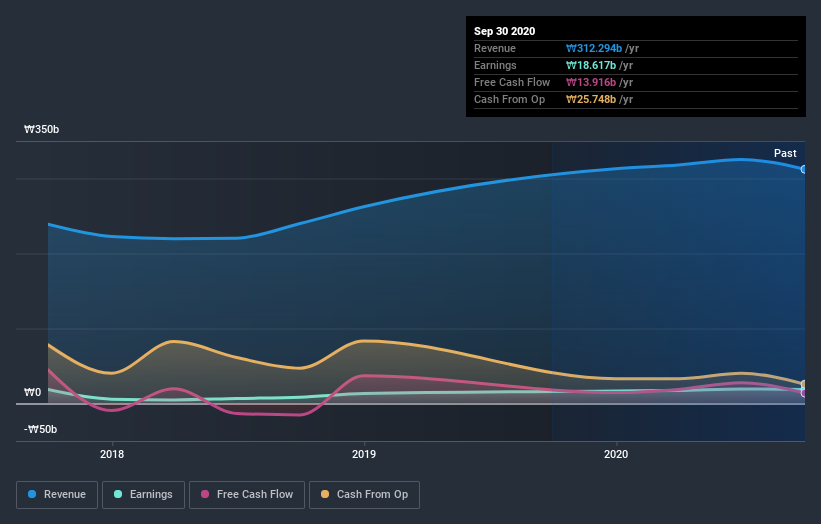Screen dimensions: 821x524
Task: Toggle the Cash From Op legend button
Action: 364,495
